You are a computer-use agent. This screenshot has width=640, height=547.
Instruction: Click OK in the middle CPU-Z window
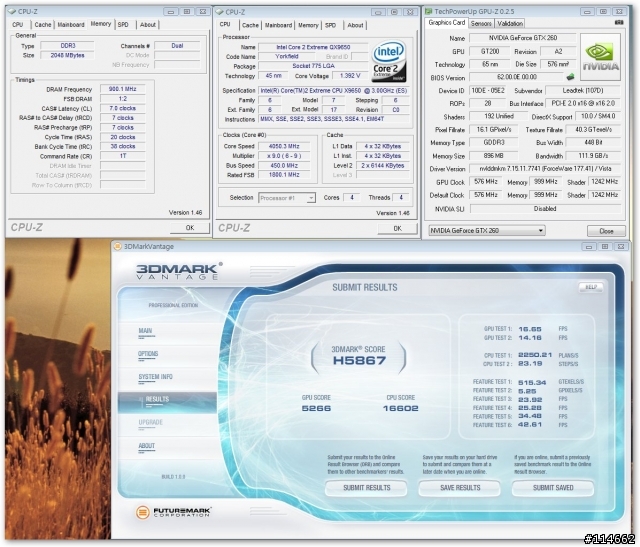pyautogui.click(x=398, y=229)
